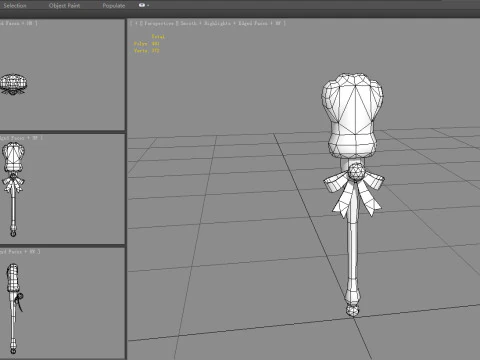Open the [+] general menu of Perspective viewport
Image resolution: width=480 pixels, height=360 pixels.
click(137, 23)
